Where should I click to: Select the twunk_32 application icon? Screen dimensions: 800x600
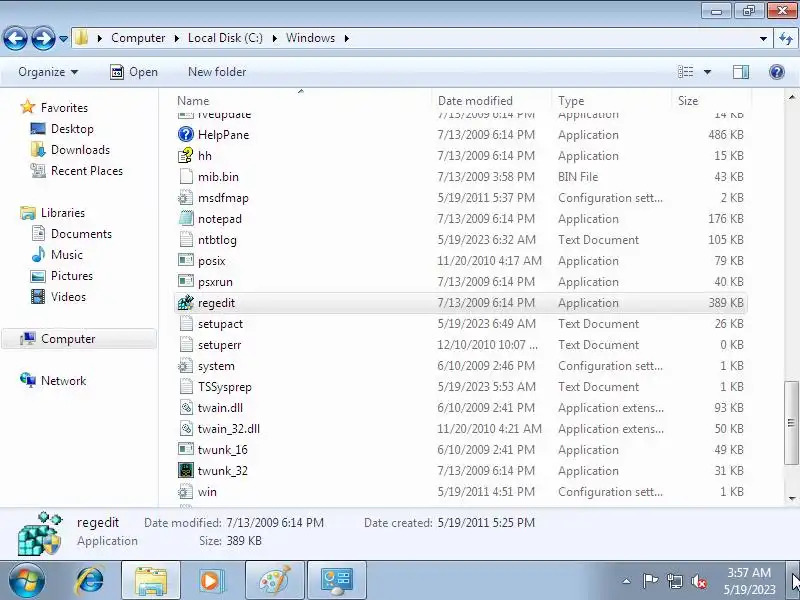click(185, 470)
